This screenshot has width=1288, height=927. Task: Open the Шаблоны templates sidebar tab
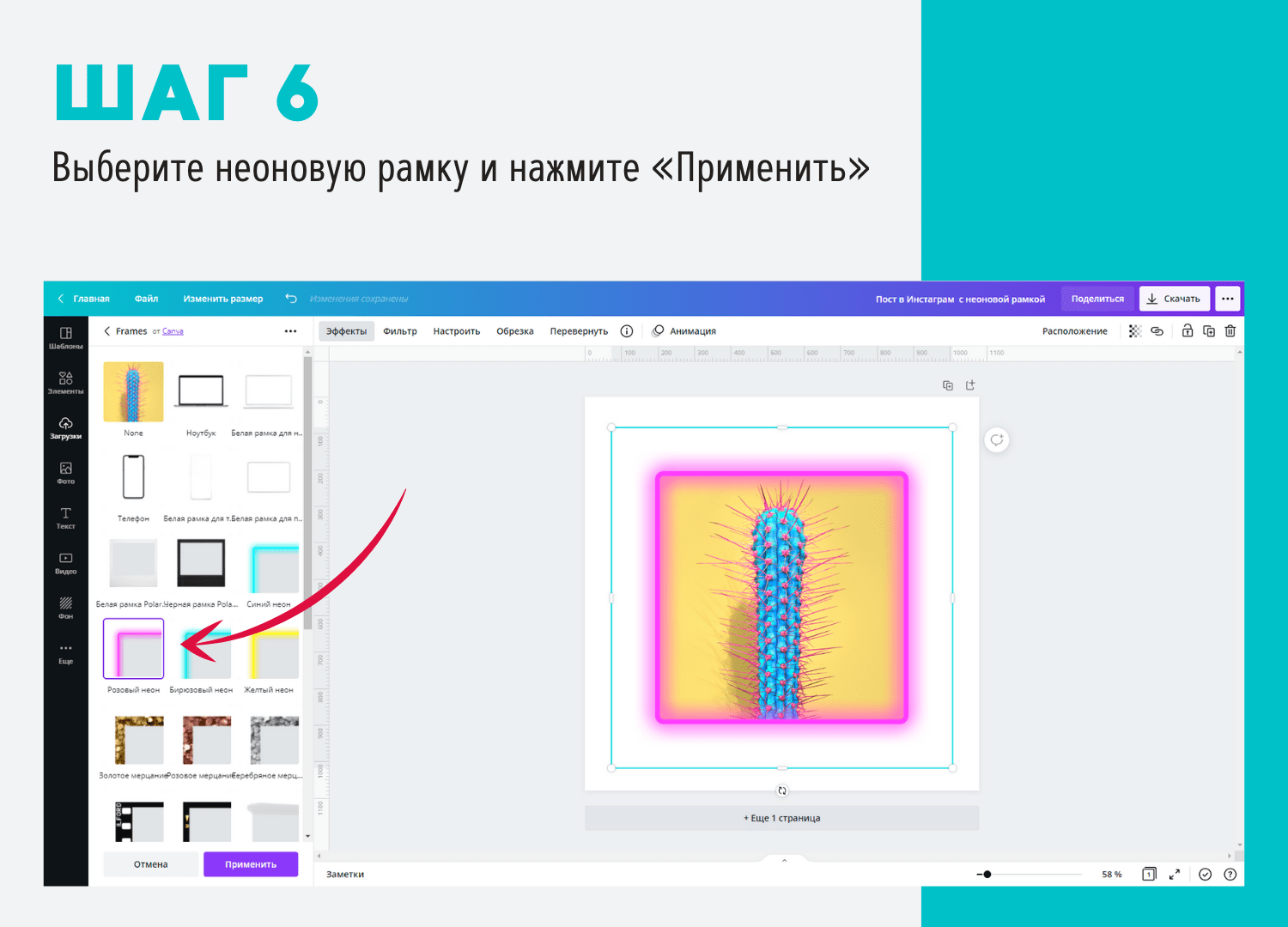point(65,337)
